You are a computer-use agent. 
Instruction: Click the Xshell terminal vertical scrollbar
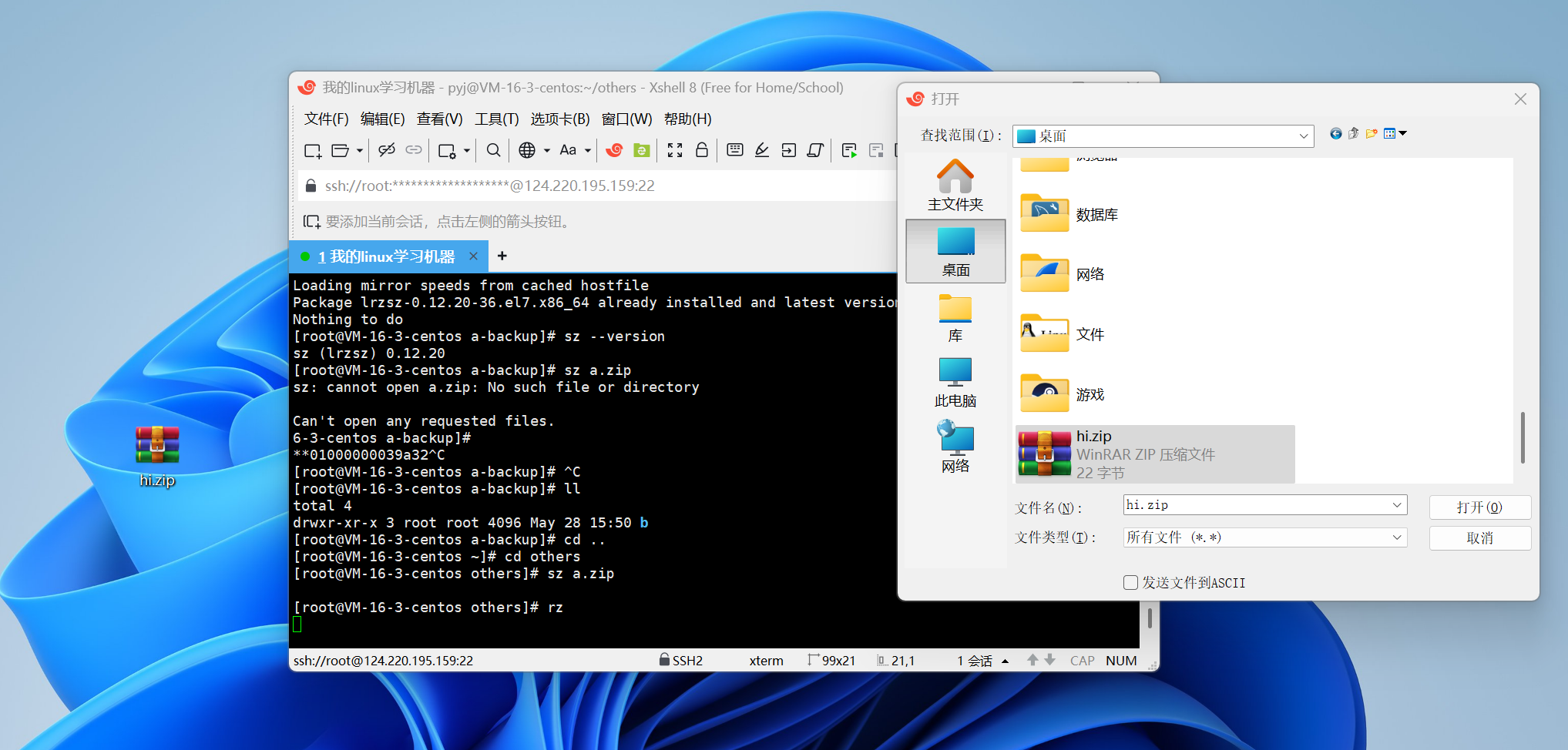coord(1150,618)
